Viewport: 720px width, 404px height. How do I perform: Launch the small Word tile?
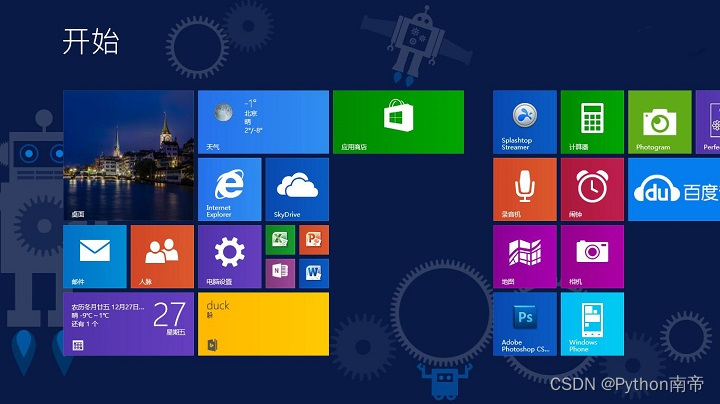click(314, 273)
